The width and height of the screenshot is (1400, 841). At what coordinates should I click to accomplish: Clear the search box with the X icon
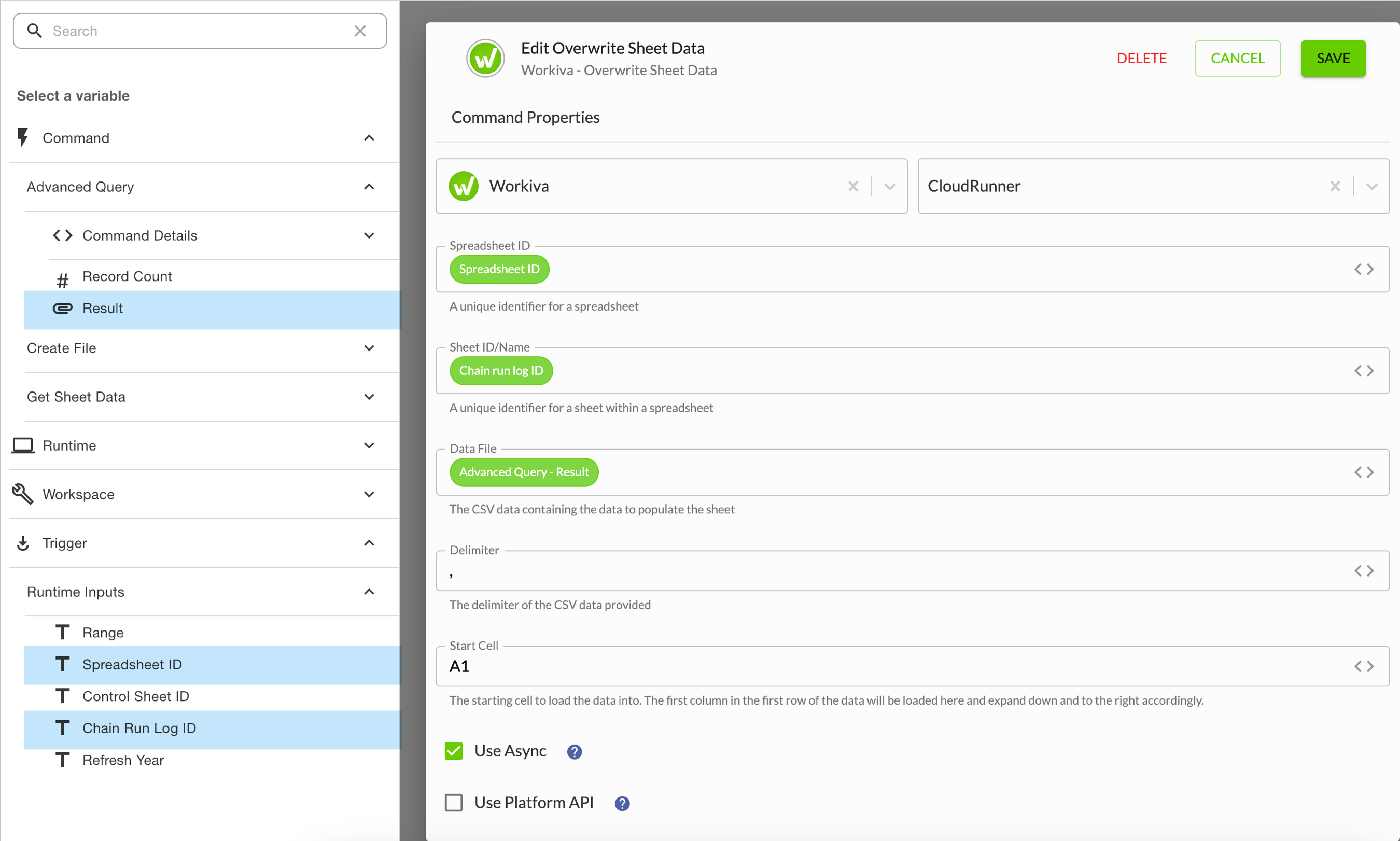(360, 31)
